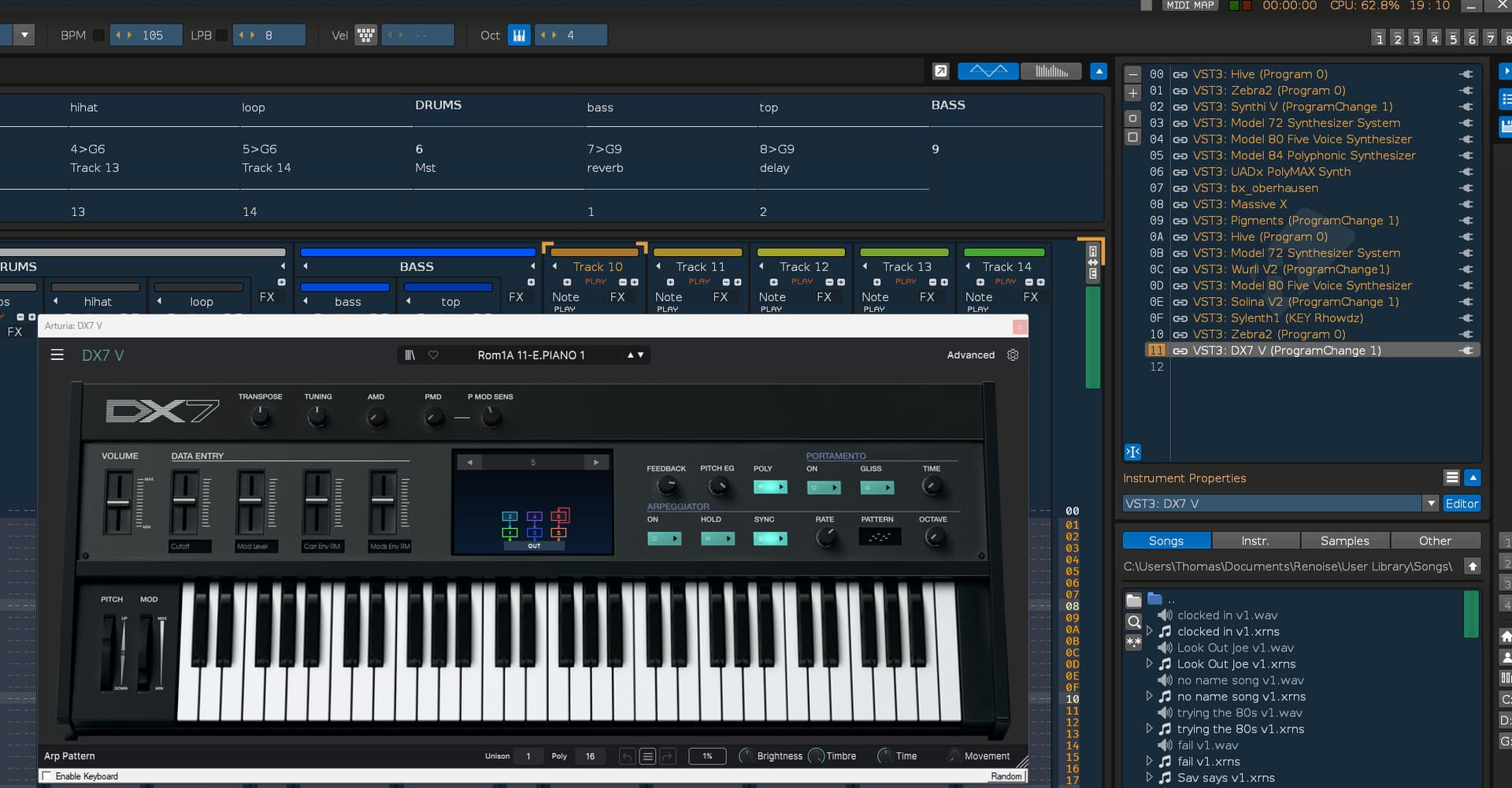Open DX7 V settings gear
The image size is (1512, 788).
[1013, 355]
